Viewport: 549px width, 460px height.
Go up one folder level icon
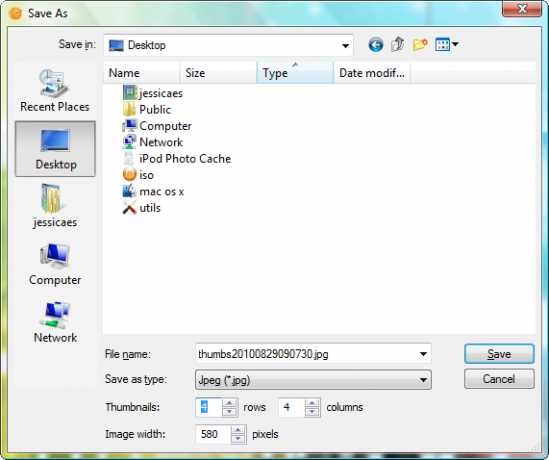(x=398, y=44)
